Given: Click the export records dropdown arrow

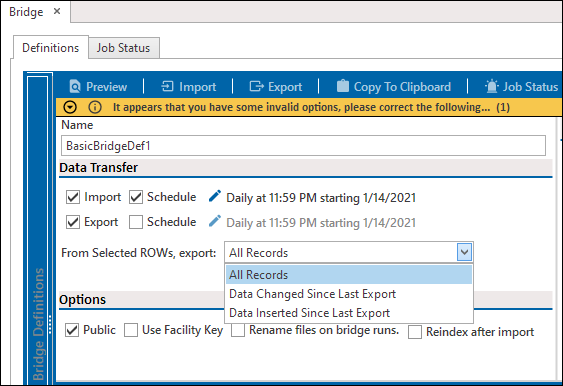Looking at the screenshot, I should click(464, 252).
